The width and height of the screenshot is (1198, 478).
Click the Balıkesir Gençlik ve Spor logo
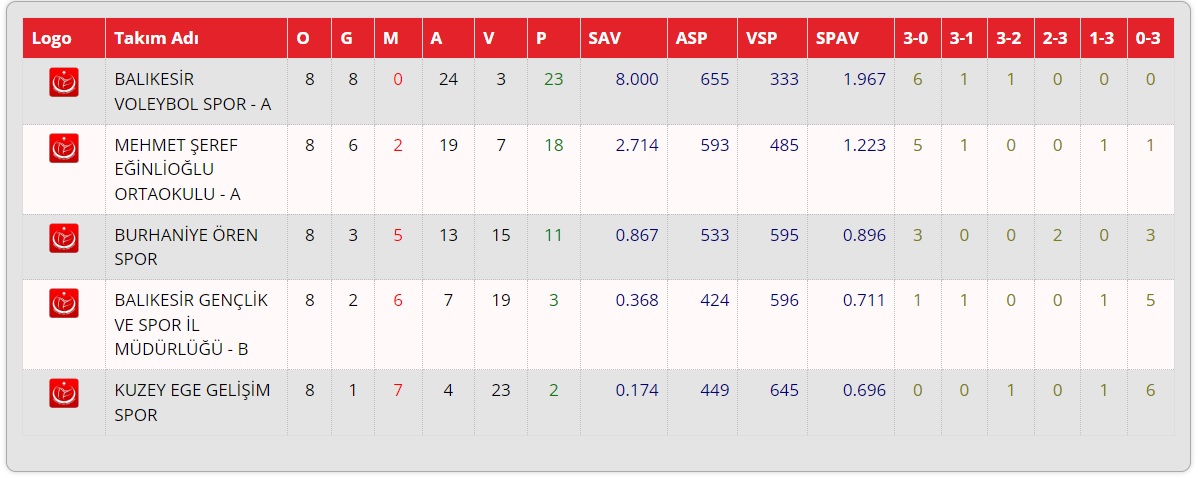64,304
